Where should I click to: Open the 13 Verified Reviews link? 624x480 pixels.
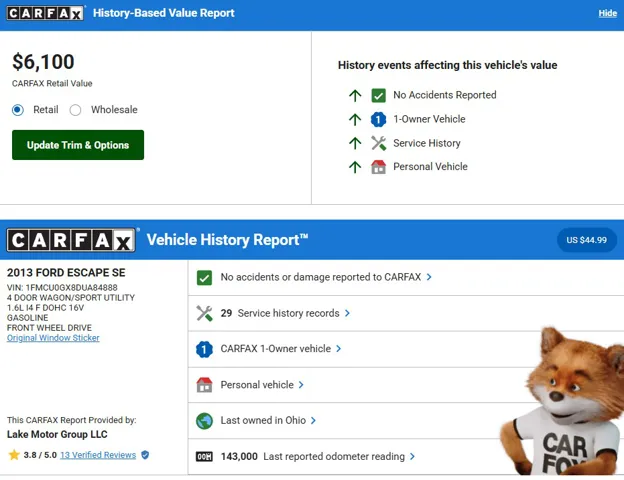click(x=97, y=455)
